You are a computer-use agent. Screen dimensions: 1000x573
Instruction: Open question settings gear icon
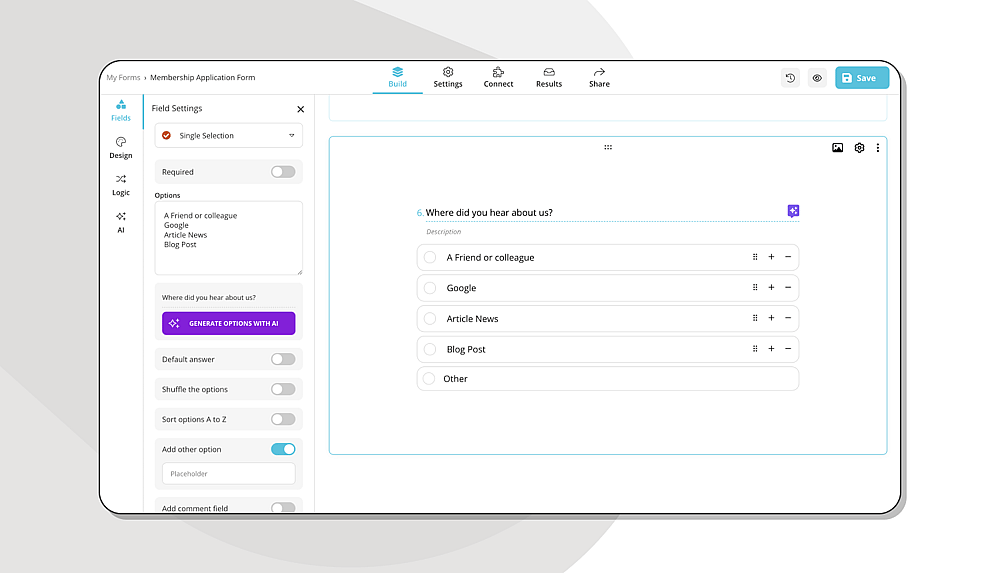[859, 147]
